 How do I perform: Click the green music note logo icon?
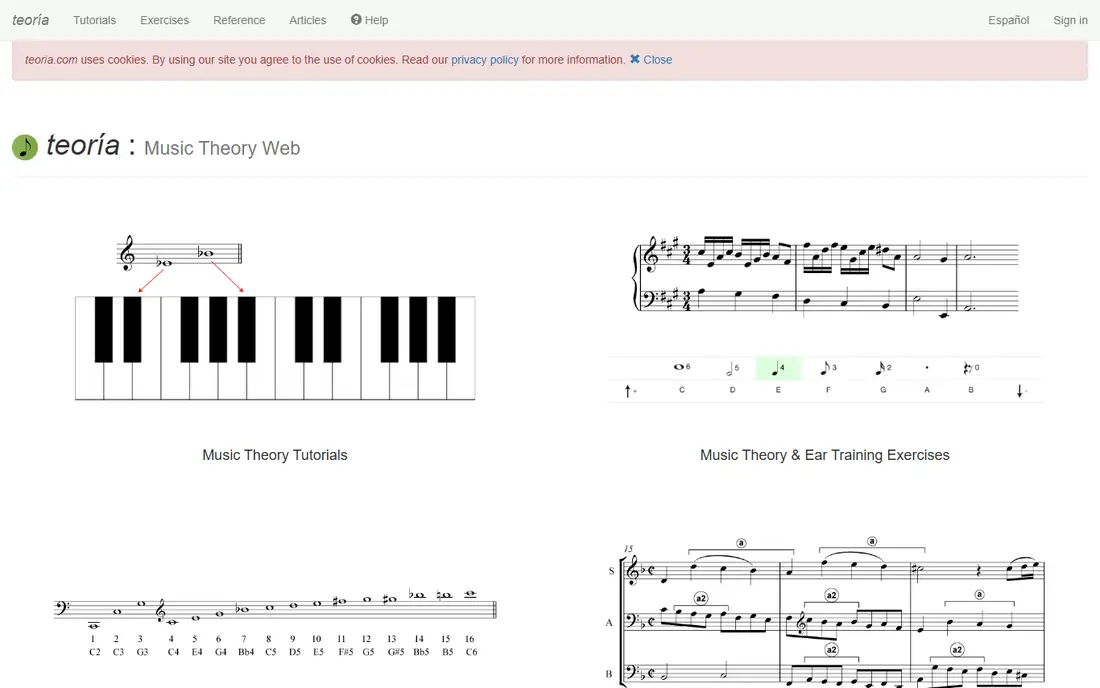25,147
